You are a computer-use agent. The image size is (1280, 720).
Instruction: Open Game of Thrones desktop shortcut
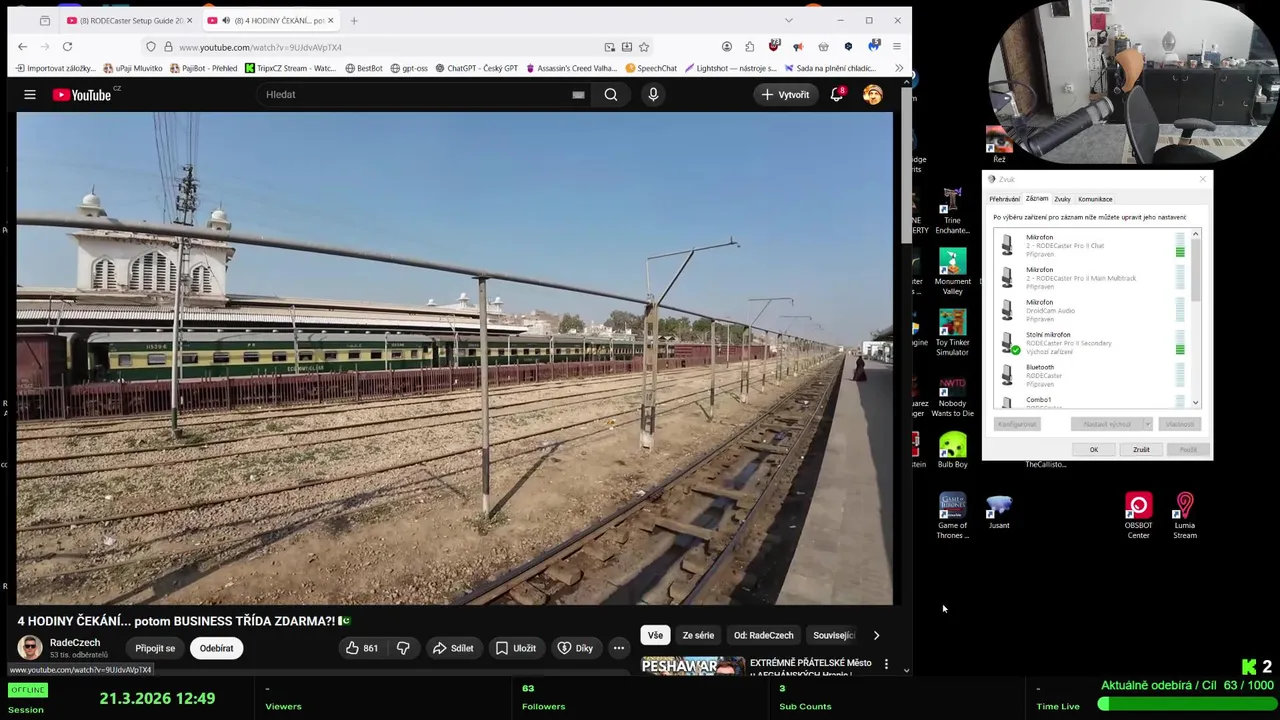tap(952, 516)
